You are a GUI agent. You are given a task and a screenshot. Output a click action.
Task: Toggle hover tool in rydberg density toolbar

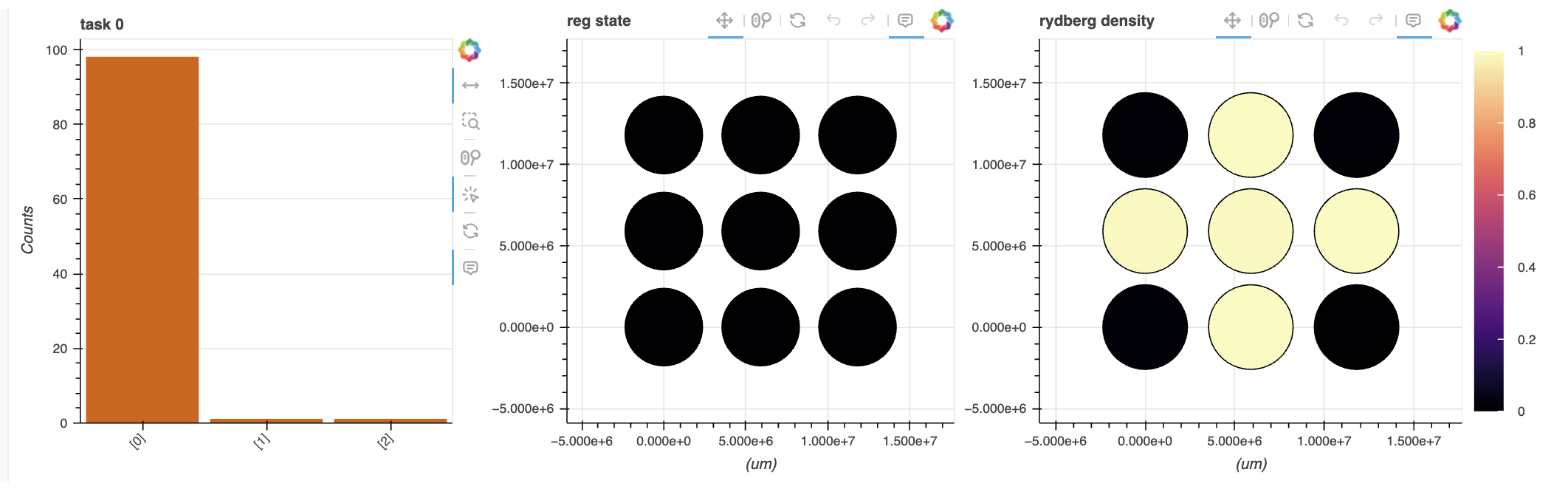tap(1413, 21)
